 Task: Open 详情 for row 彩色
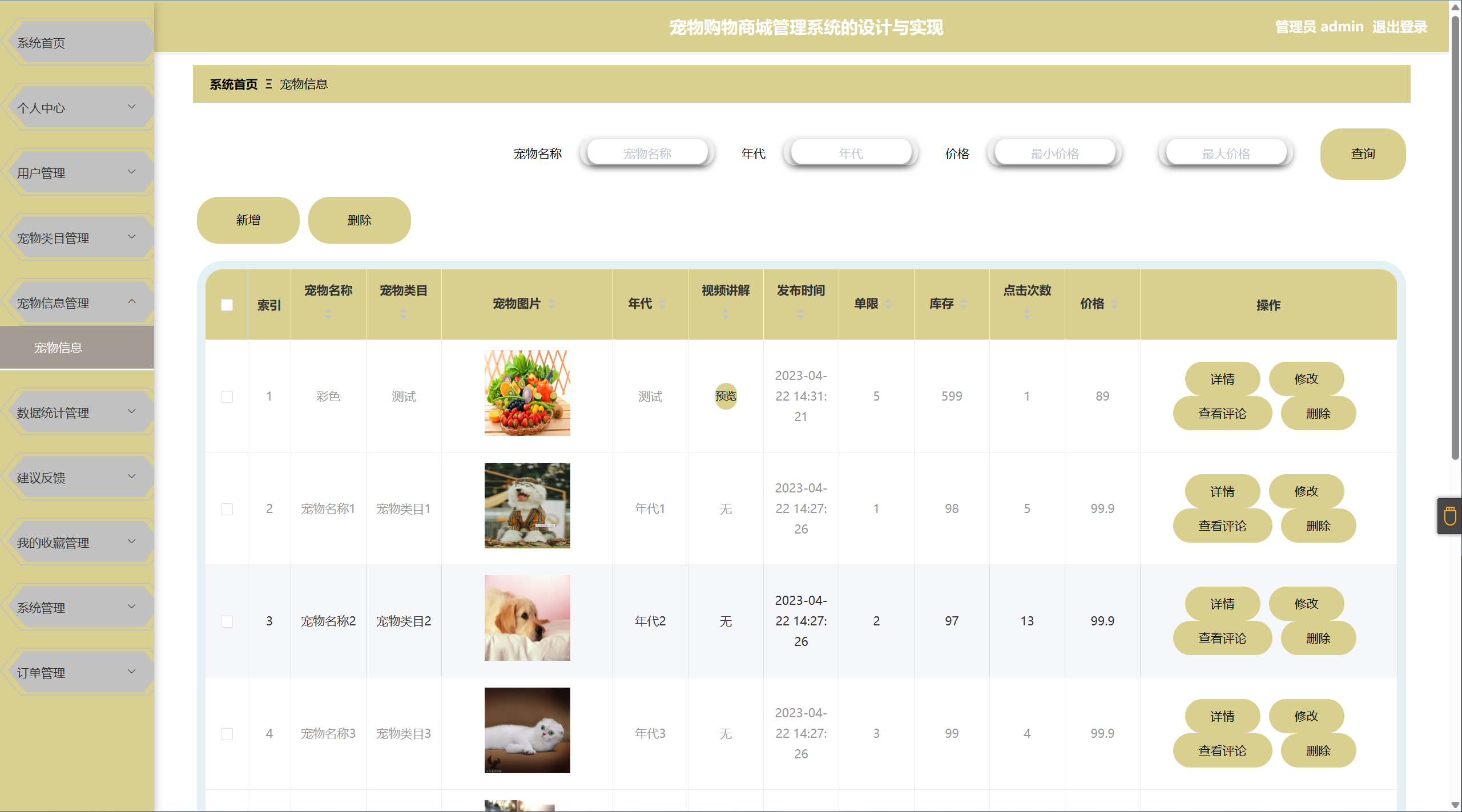coord(1222,379)
